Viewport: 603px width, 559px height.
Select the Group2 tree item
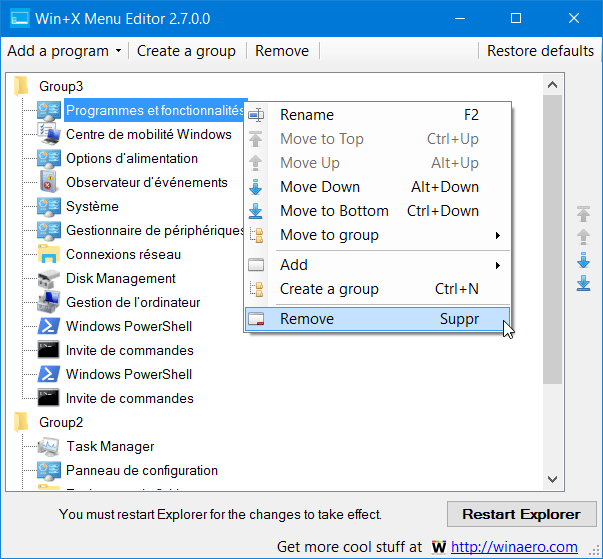61,422
